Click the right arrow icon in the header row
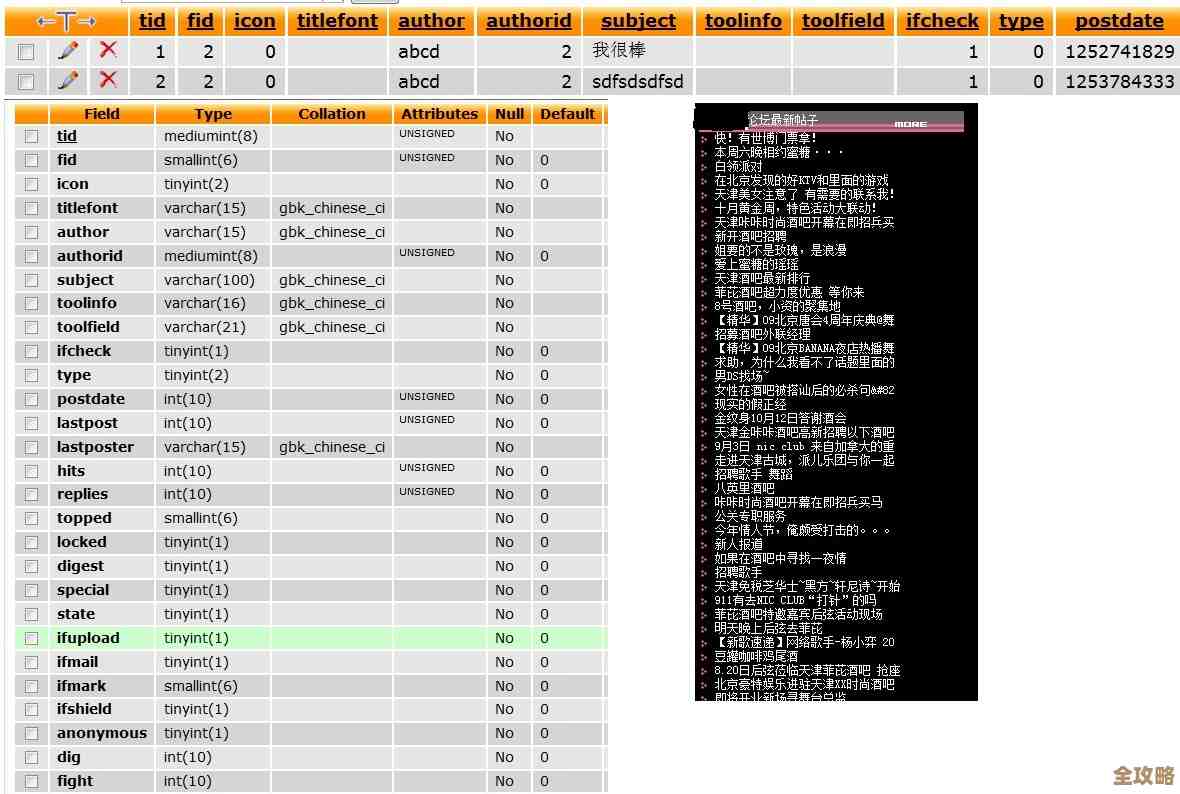The image size is (1180, 794). pyautogui.click(x=86, y=21)
